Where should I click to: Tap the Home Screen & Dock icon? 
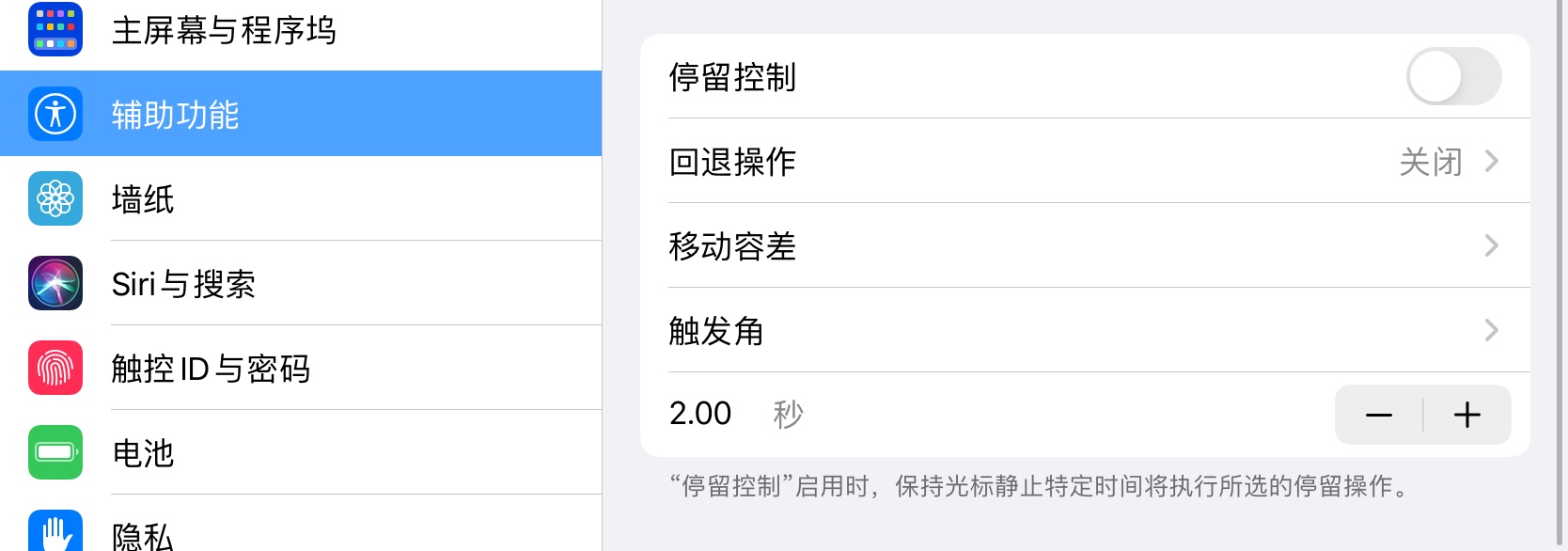55,29
